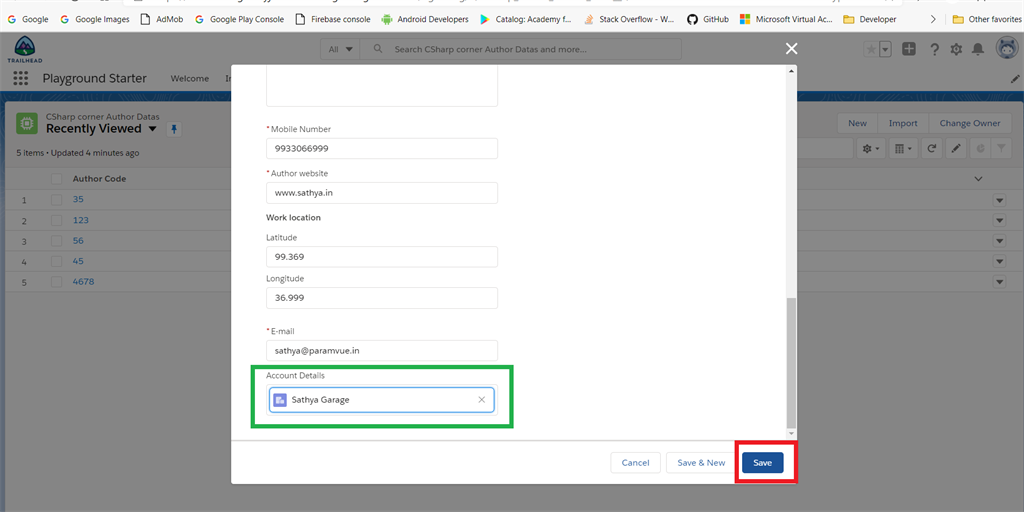Open the Developer bookmarks folder
Screen dimensions: 1024x512
click(869, 19)
